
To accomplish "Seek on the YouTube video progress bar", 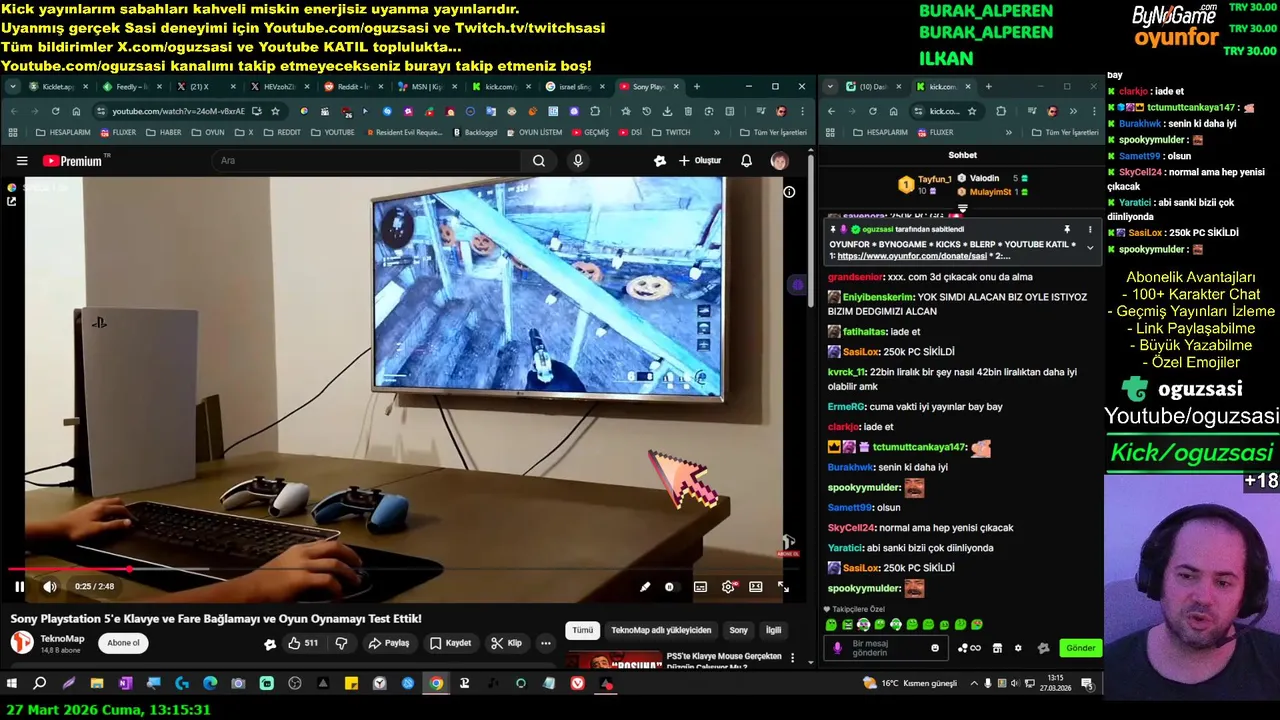I will click(403, 569).
